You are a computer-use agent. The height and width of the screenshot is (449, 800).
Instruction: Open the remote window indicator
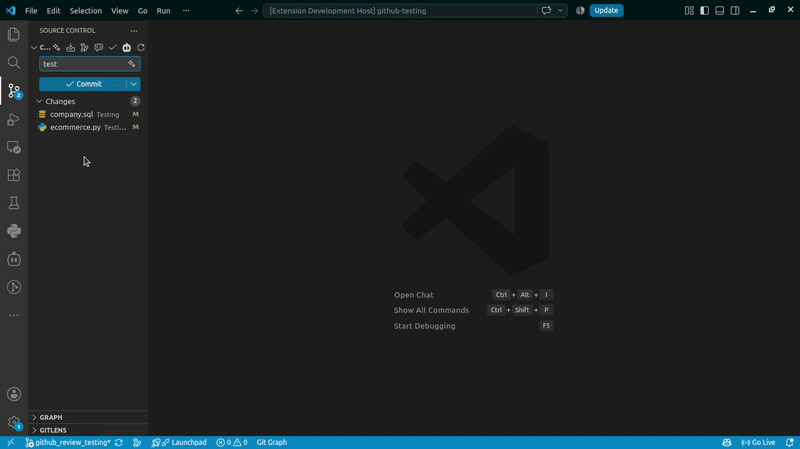(x=11, y=442)
